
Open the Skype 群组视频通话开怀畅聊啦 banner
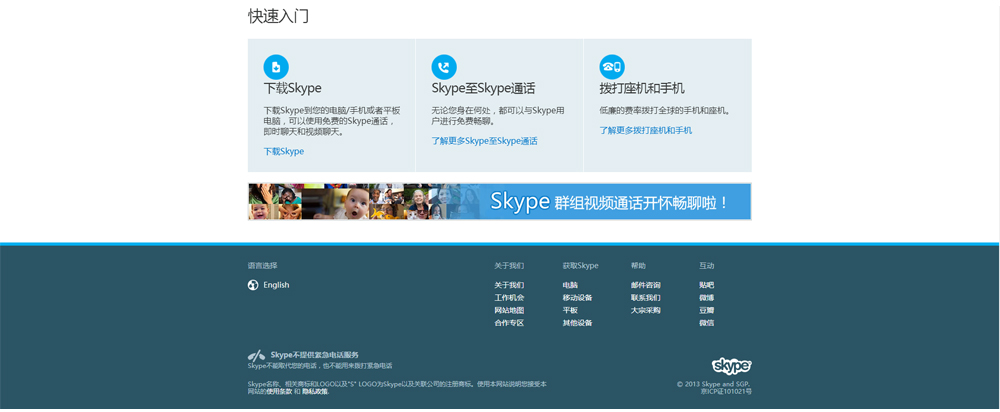(x=499, y=202)
